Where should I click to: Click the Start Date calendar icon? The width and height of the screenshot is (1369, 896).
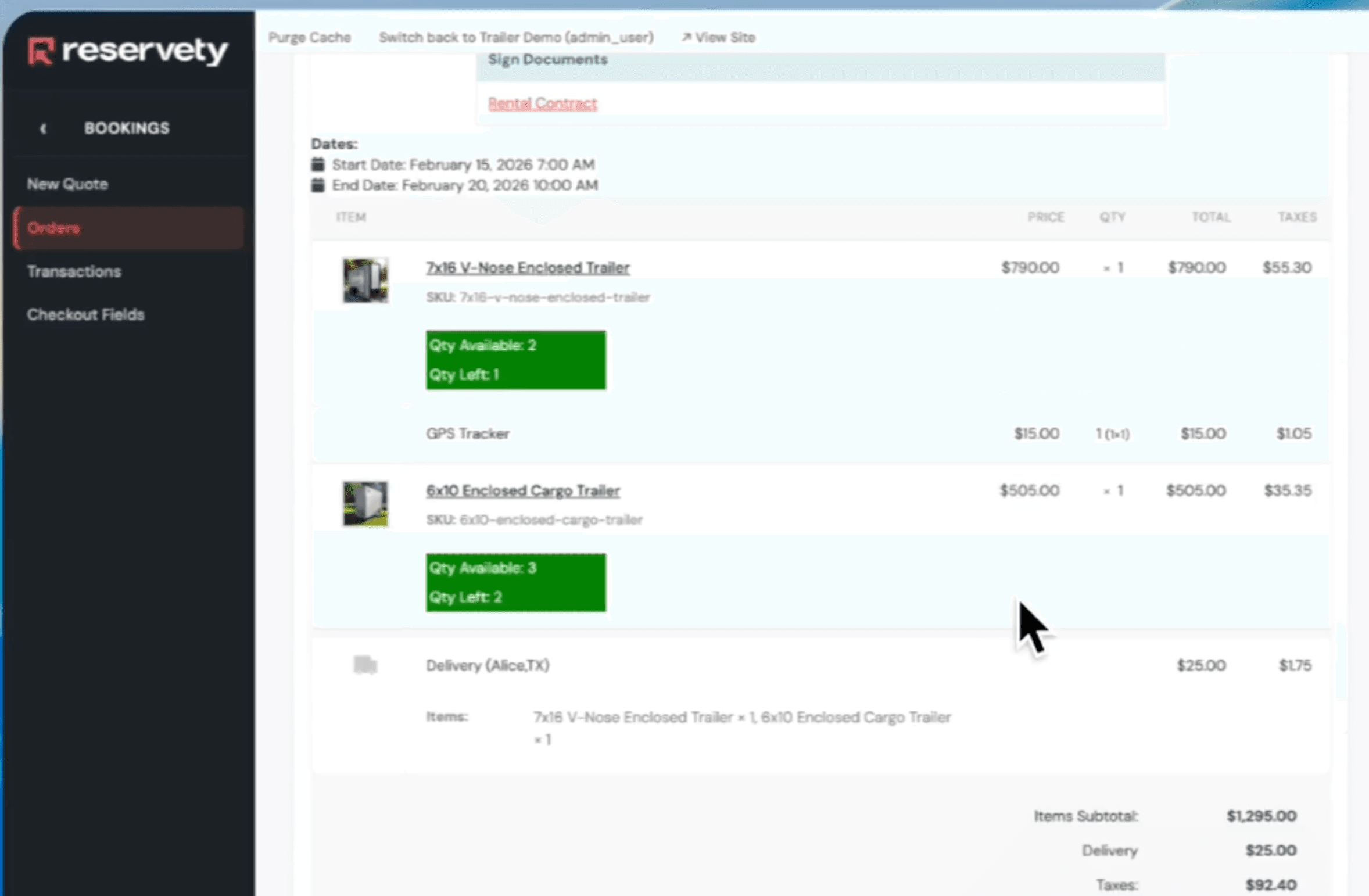point(317,164)
